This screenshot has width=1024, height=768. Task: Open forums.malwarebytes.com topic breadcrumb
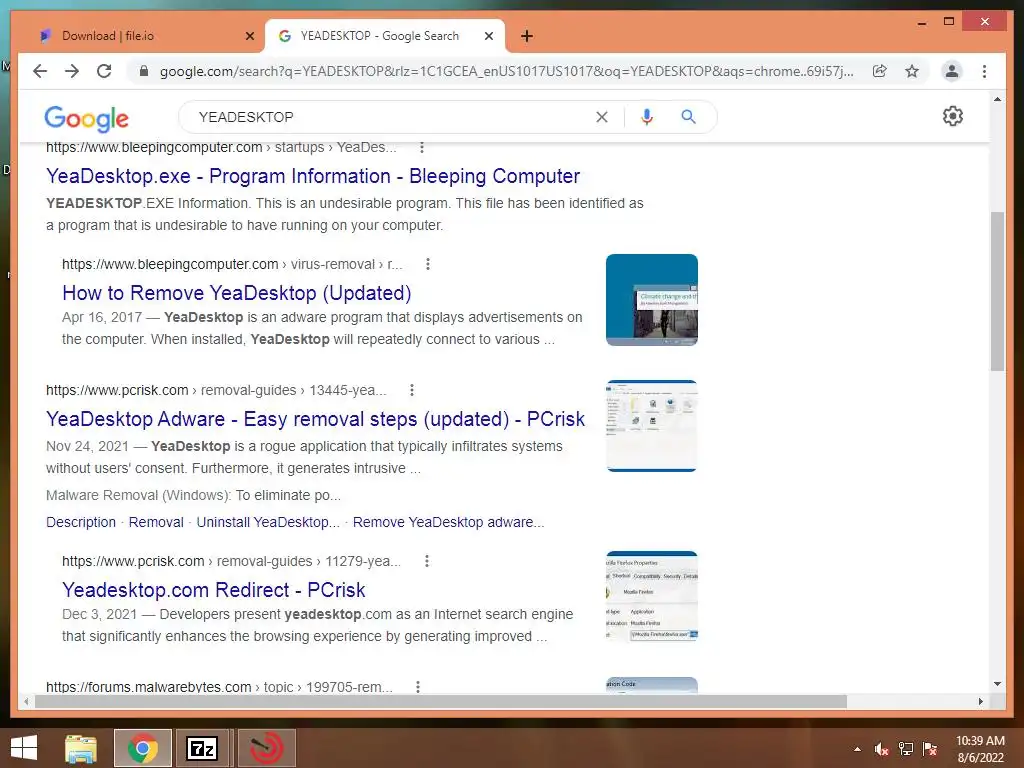(x=219, y=687)
